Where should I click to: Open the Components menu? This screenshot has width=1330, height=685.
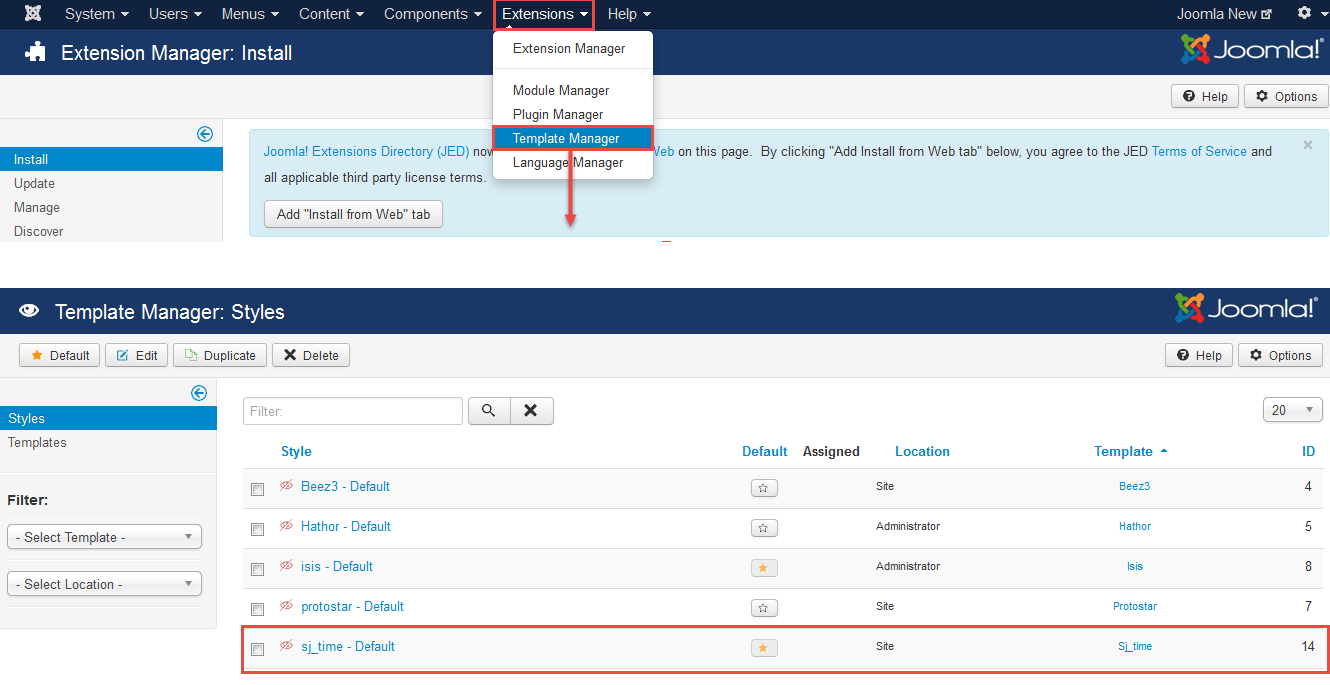[x=433, y=14]
